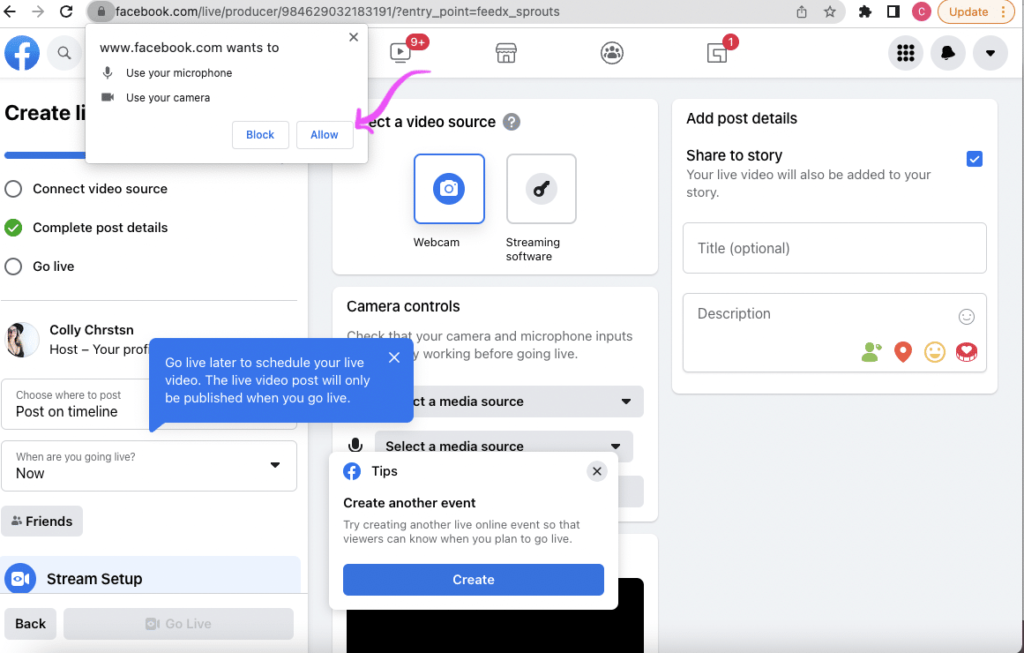This screenshot has width=1024, height=653.
Task: Click the site lock icon in address bar
Action: pyautogui.click(x=101, y=12)
